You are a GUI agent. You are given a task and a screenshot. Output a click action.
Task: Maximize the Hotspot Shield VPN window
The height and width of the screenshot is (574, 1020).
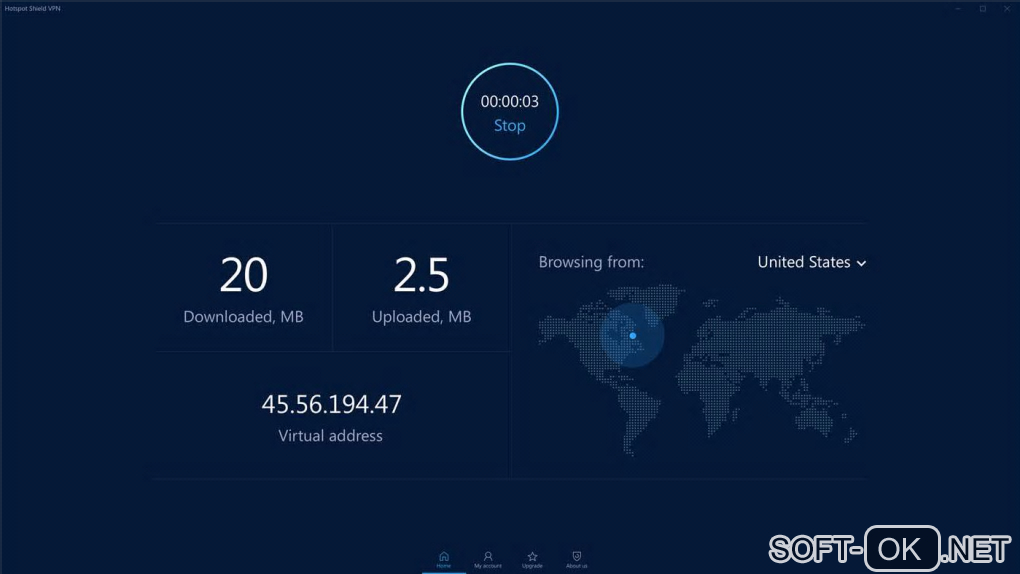tap(983, 8)
